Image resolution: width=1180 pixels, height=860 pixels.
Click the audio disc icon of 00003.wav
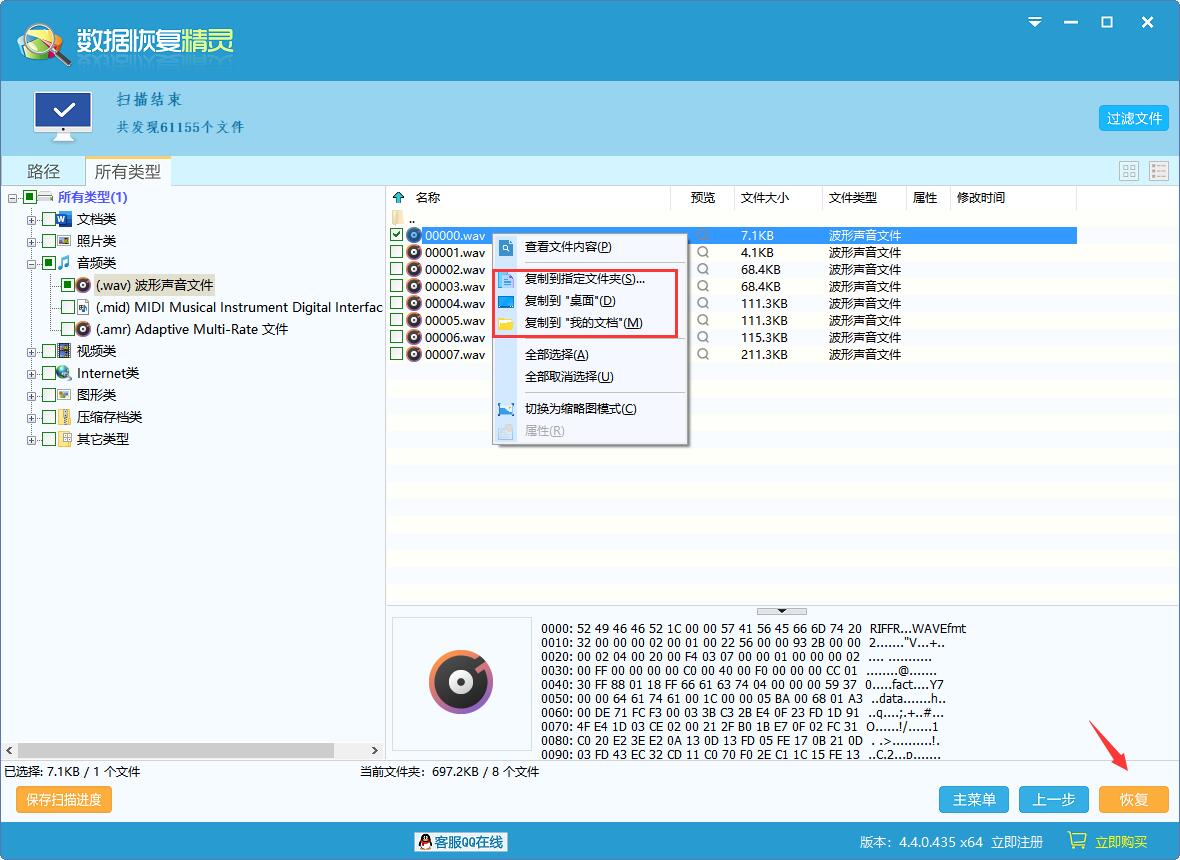tap(414, 286)
